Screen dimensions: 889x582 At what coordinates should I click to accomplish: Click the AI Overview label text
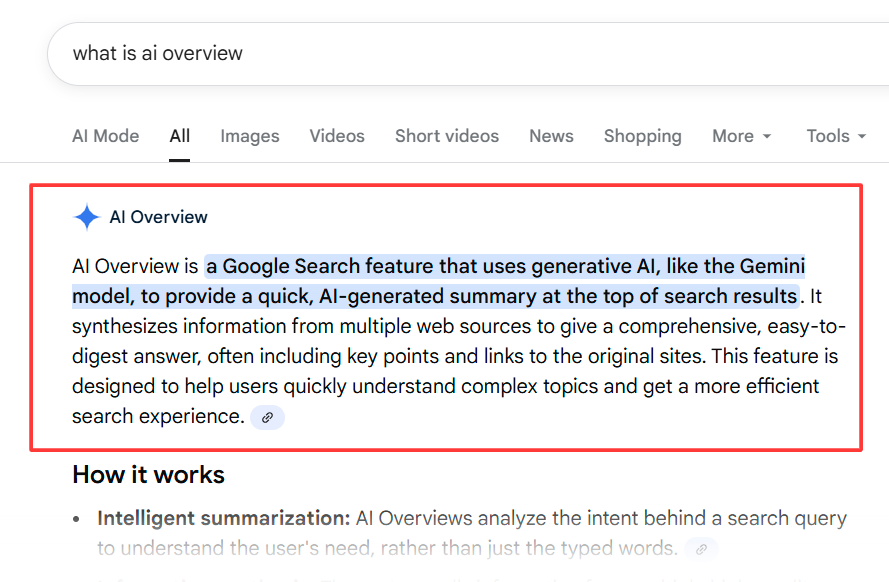coord(160,216)
